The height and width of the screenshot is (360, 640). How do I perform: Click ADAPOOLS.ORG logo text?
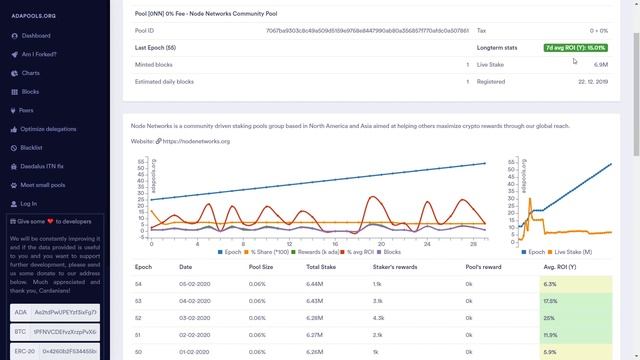tap(33, 16)
